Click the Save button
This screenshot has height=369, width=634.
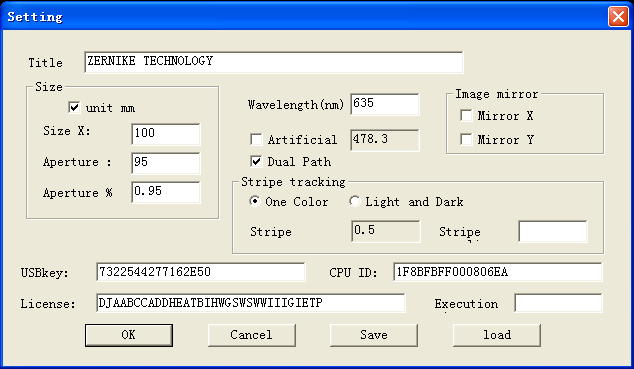coord(374,335)
